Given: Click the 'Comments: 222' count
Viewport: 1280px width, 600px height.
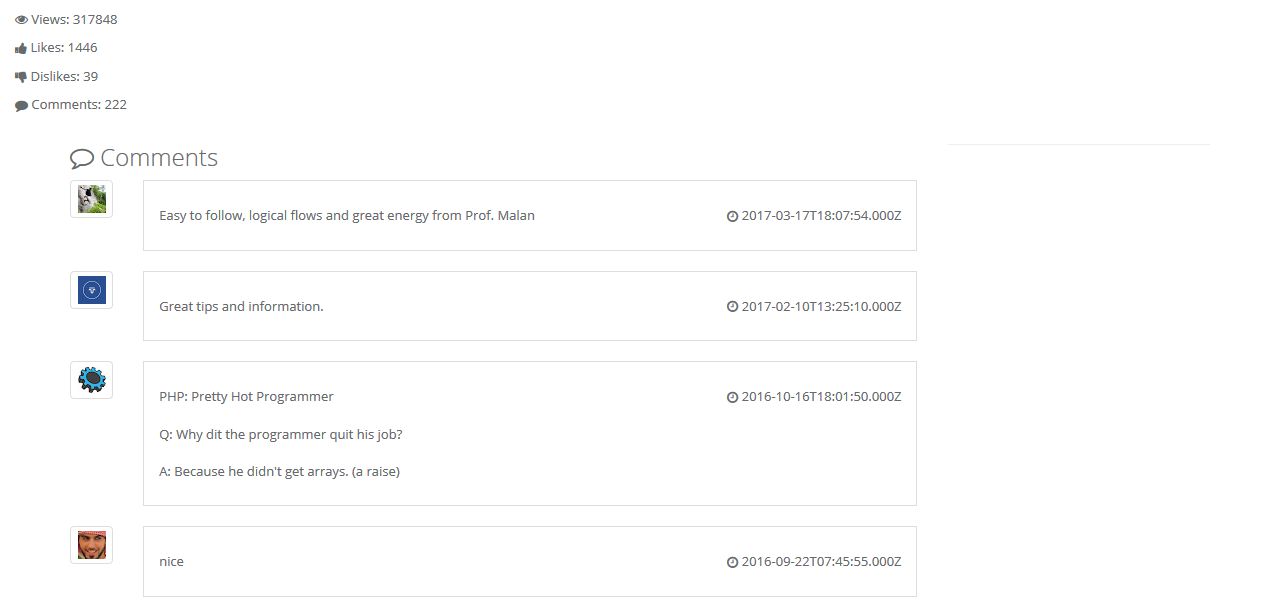Looking at the screenshot, I should [x=79, y=105].
